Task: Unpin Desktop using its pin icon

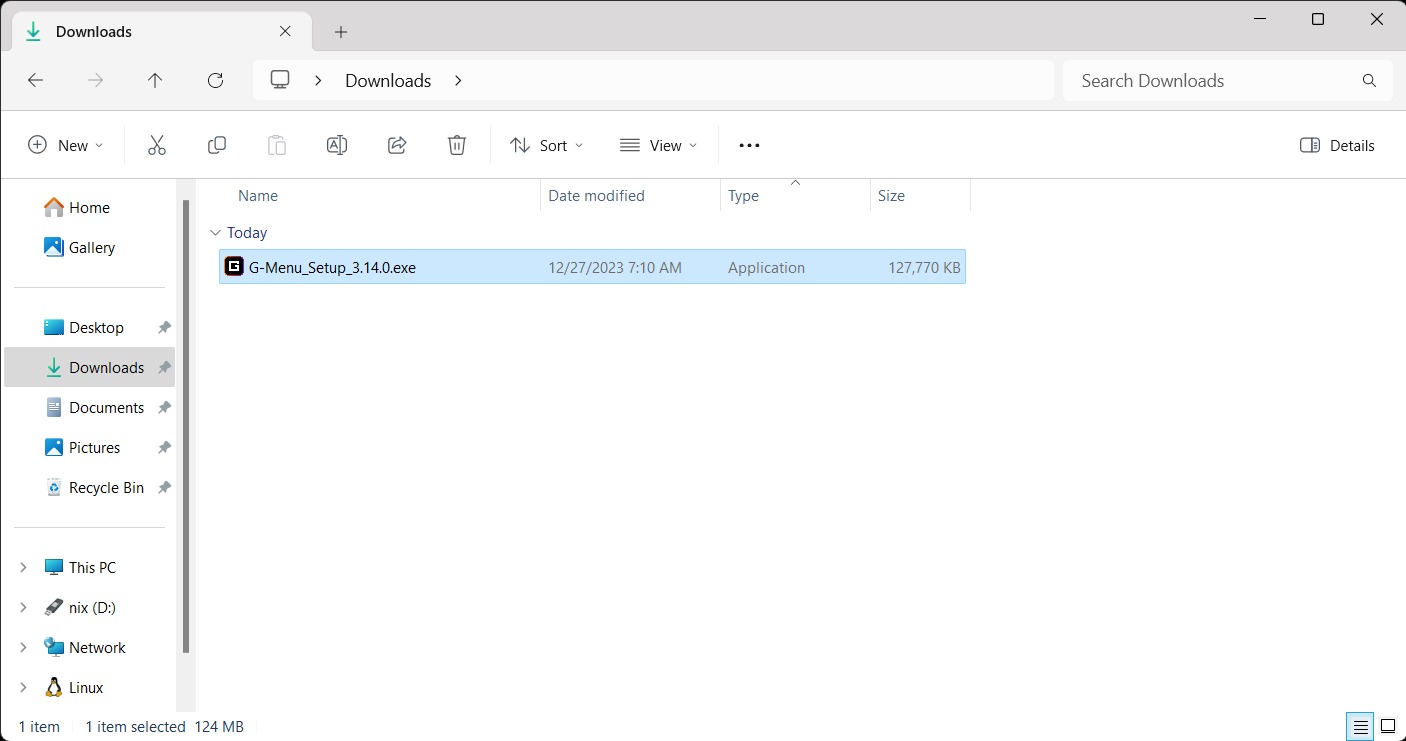Action: [164, 327]
